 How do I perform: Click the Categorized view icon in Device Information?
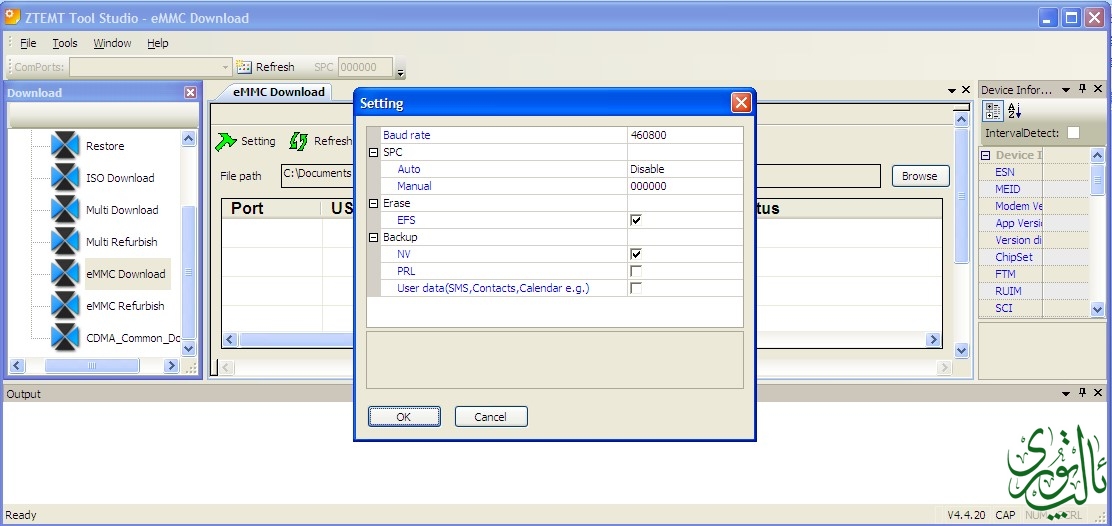(x=994, y=111)
